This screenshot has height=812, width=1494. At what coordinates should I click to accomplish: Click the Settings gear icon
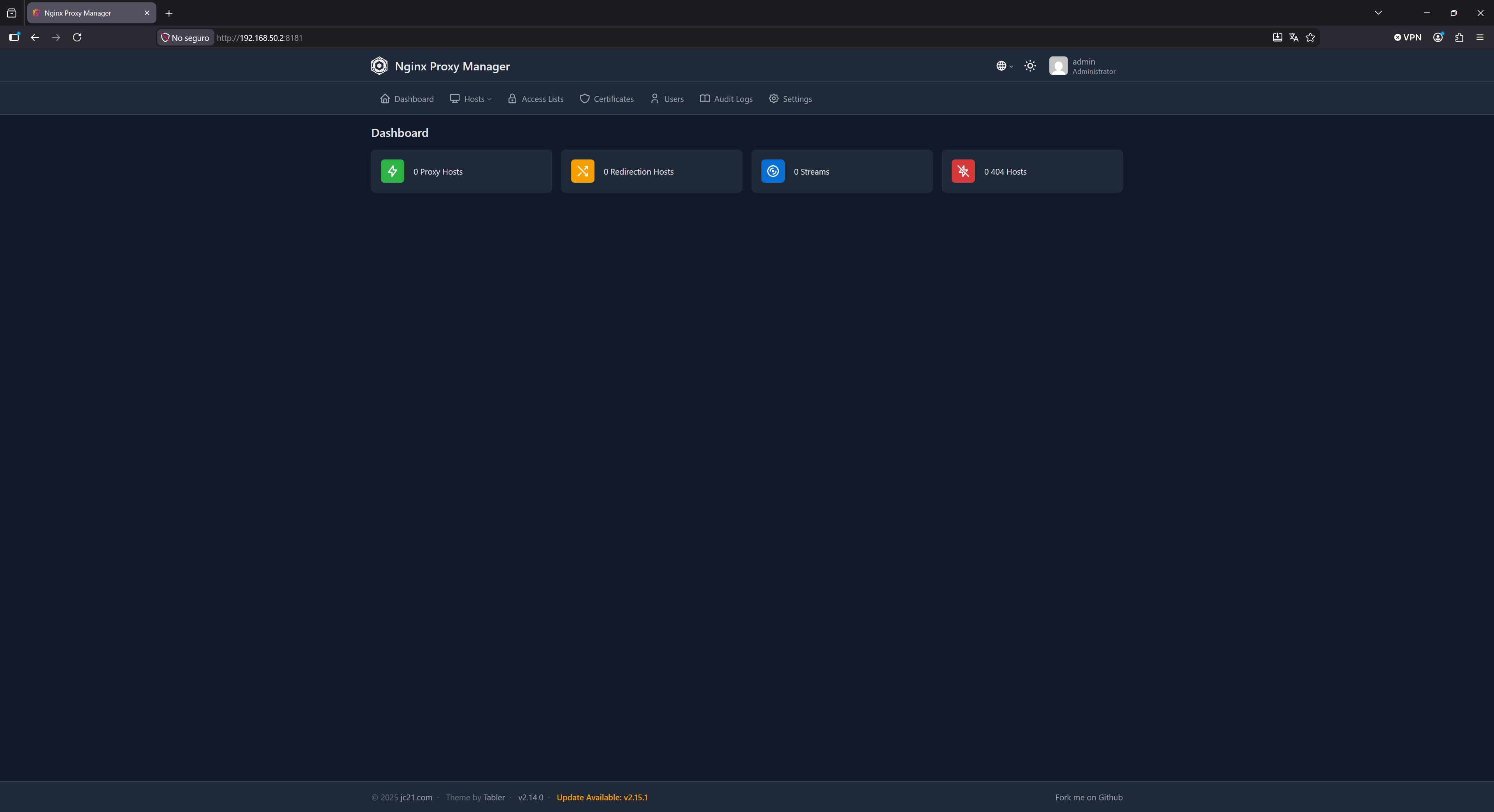[774, 98]
